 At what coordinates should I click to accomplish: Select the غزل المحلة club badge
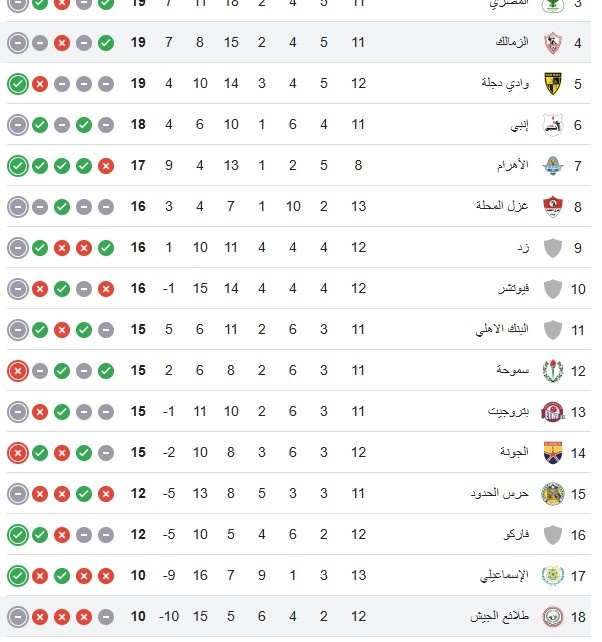pos(551,207)
